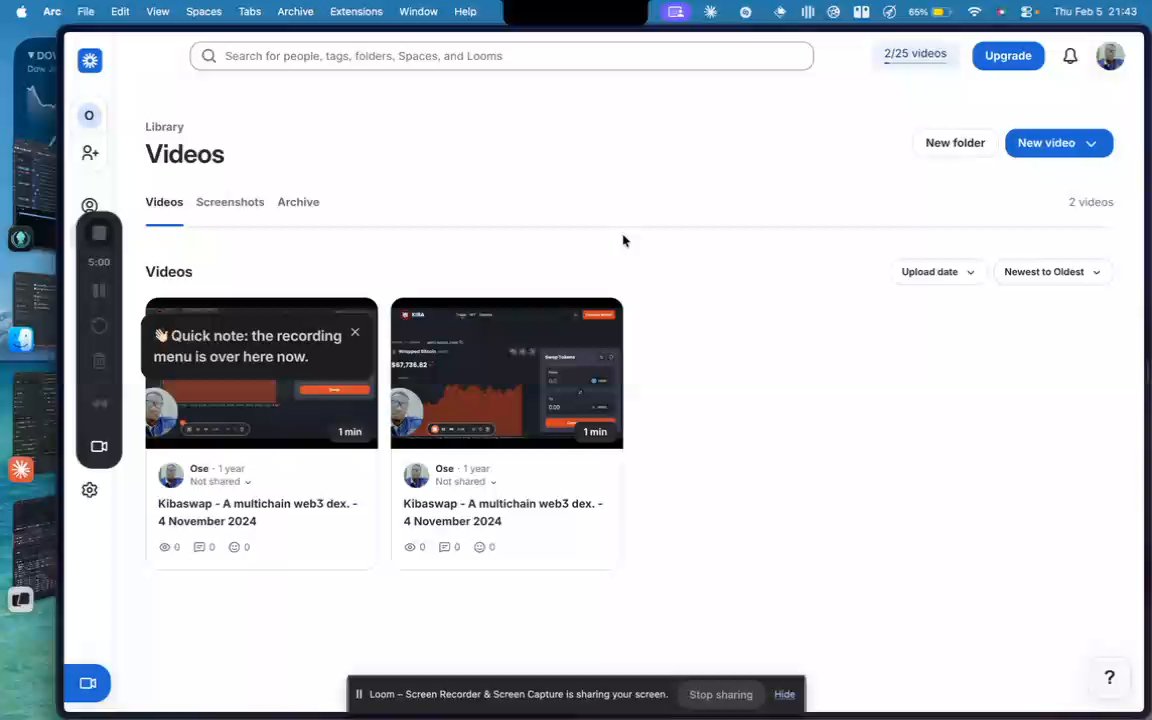Open the Spaces menu
The image size is (1152, 720).
click(x=204, y=12)
